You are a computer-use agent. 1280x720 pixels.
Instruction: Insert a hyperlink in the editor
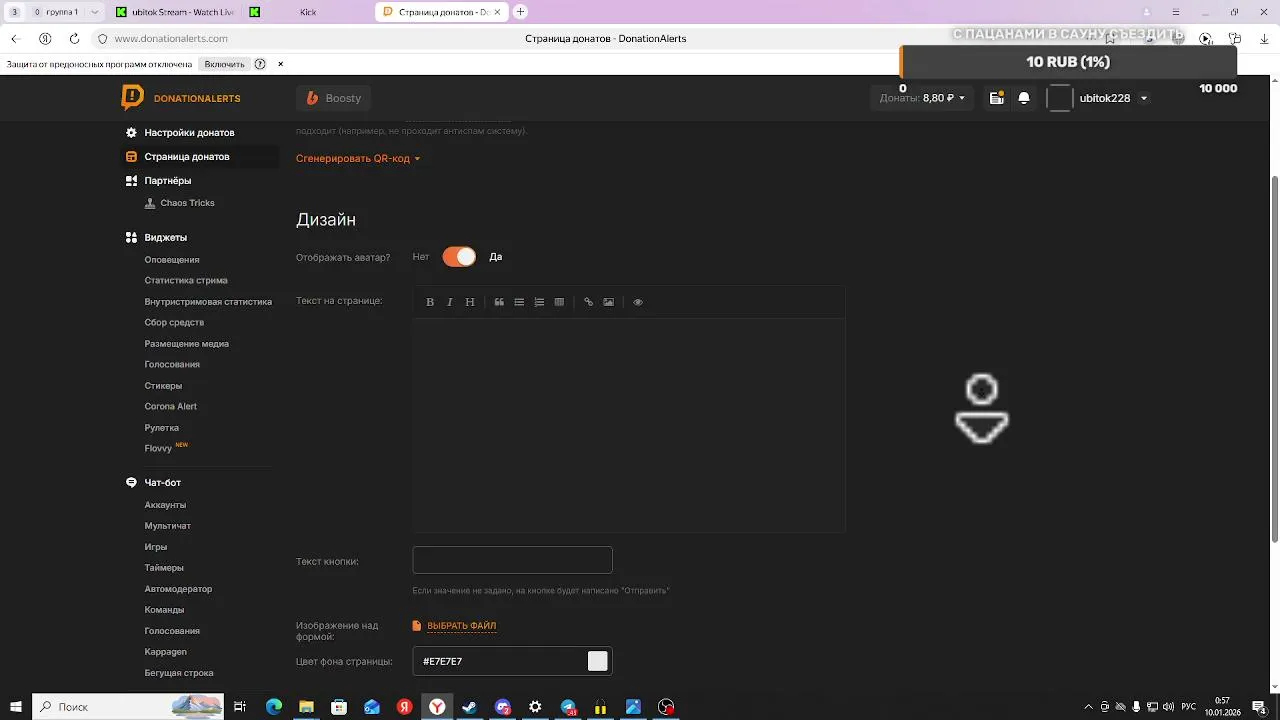(x=588, y=302)
